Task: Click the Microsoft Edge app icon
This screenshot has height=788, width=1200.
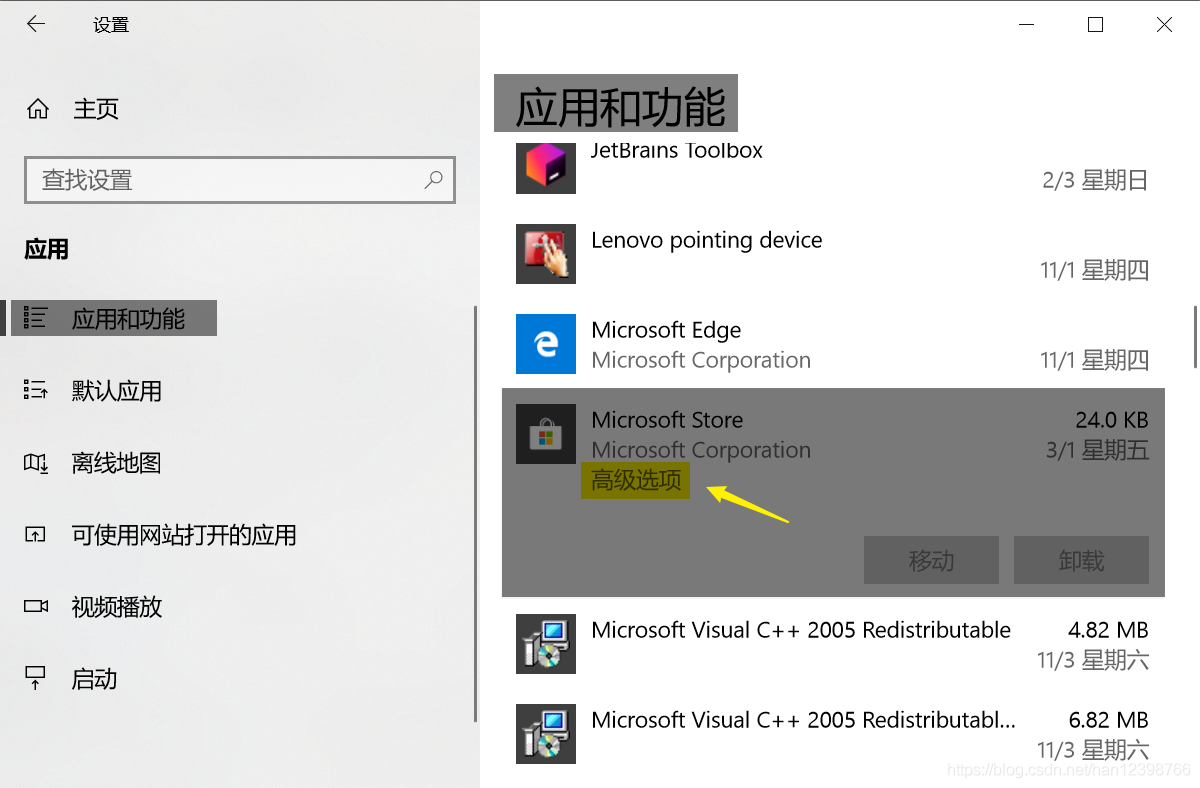Action: pos(545,344)
